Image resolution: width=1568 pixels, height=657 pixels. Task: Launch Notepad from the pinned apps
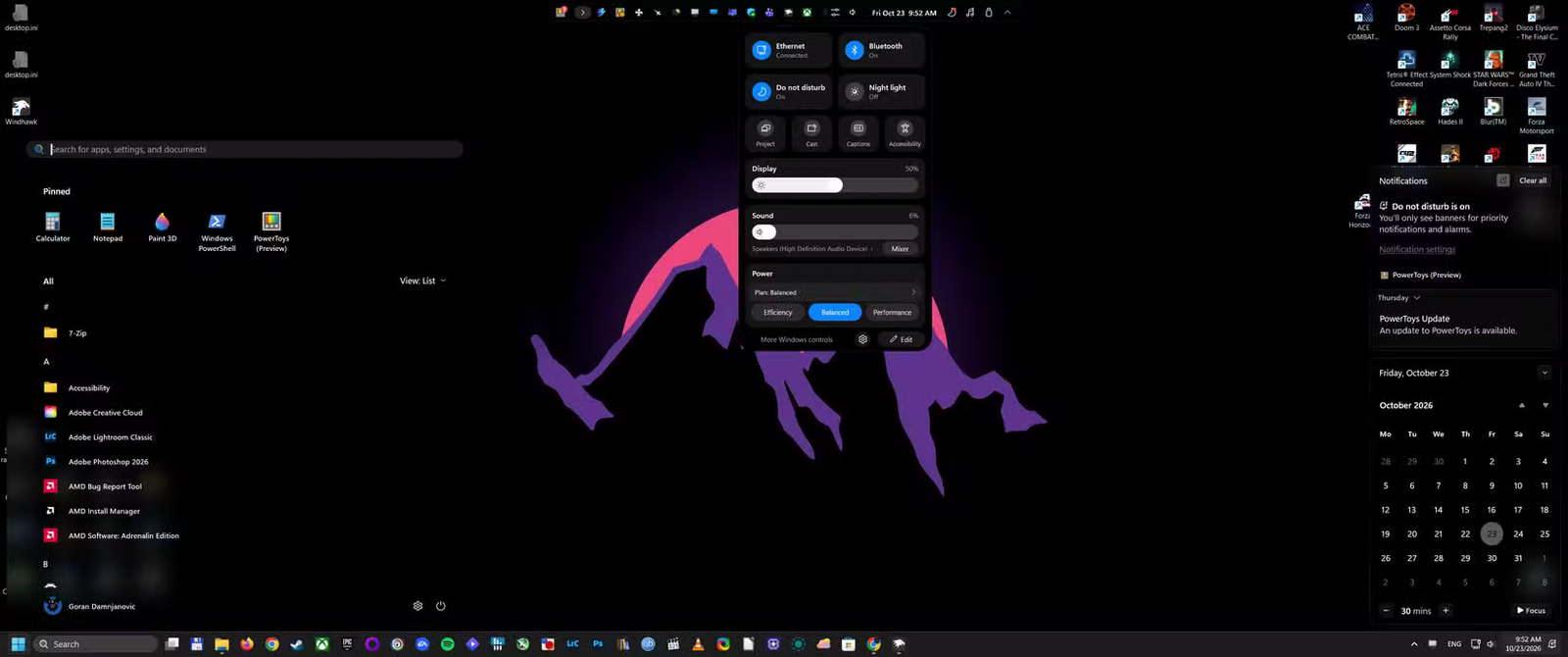108,227
